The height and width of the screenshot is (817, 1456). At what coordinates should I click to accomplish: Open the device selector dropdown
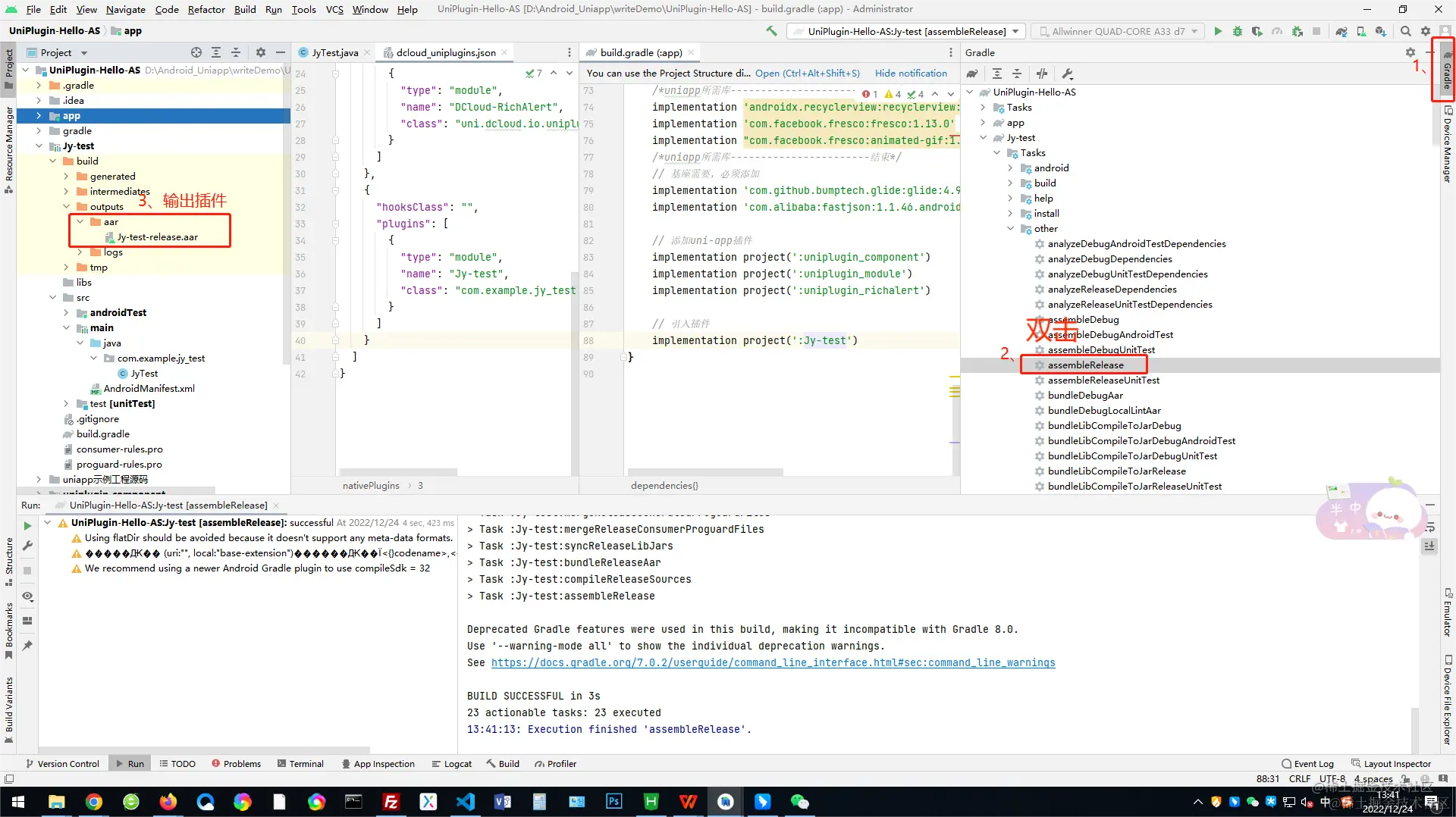point(1117,31)
